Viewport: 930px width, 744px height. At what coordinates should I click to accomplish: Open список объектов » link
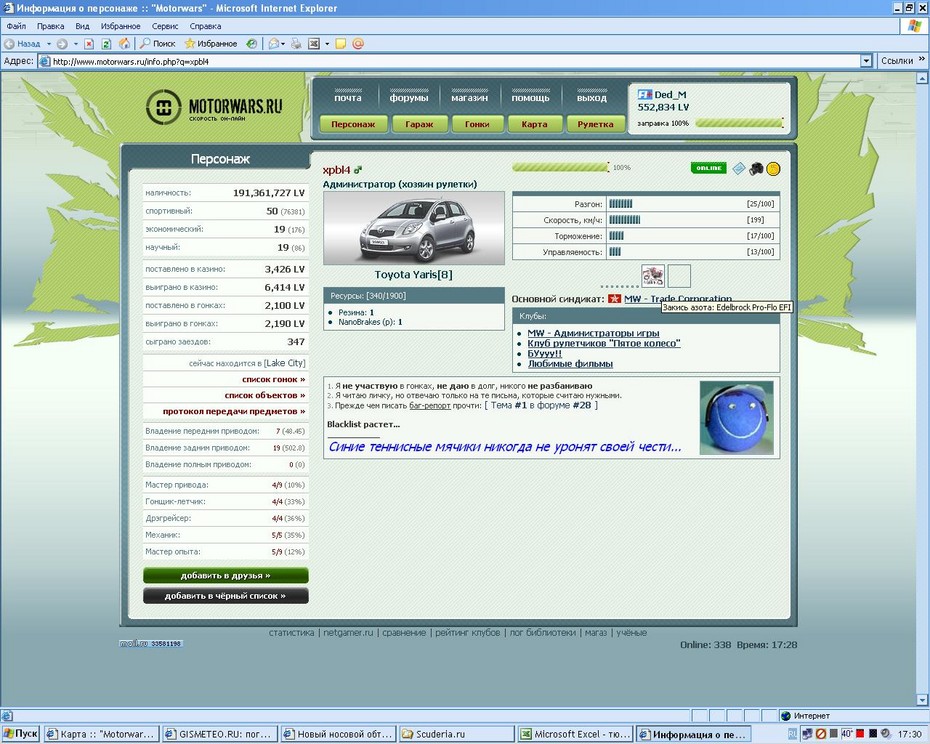coord(265,395)
